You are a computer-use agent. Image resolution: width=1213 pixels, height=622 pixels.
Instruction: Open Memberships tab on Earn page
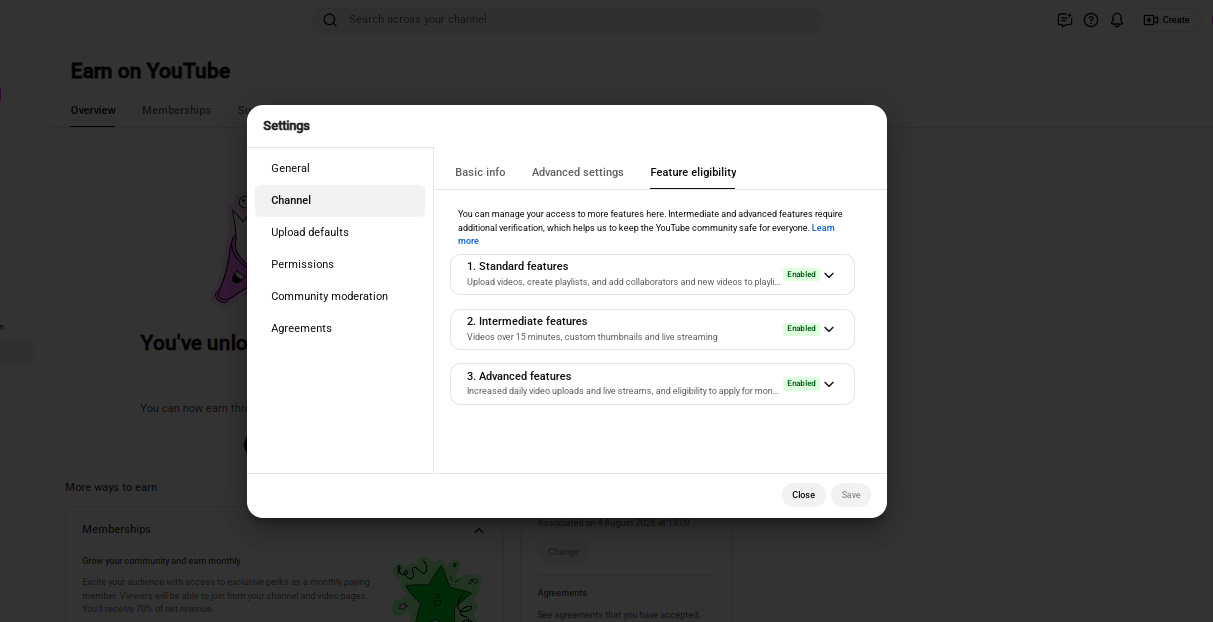[x=176, y=110]
